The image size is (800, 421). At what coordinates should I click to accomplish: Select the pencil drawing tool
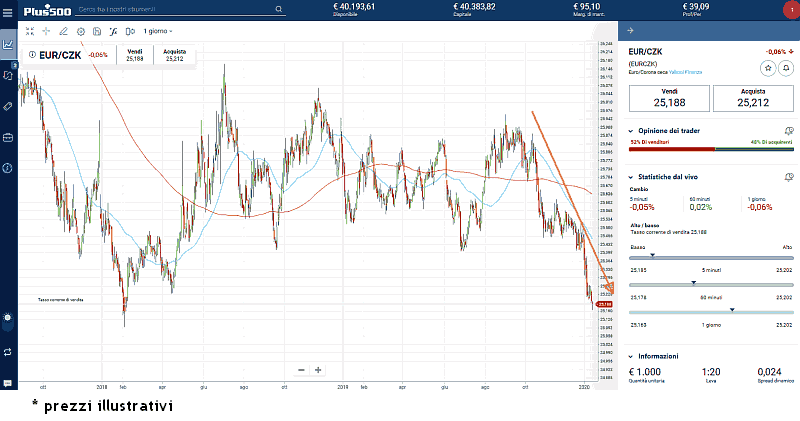pyautogui.click(x=63, y=31)
